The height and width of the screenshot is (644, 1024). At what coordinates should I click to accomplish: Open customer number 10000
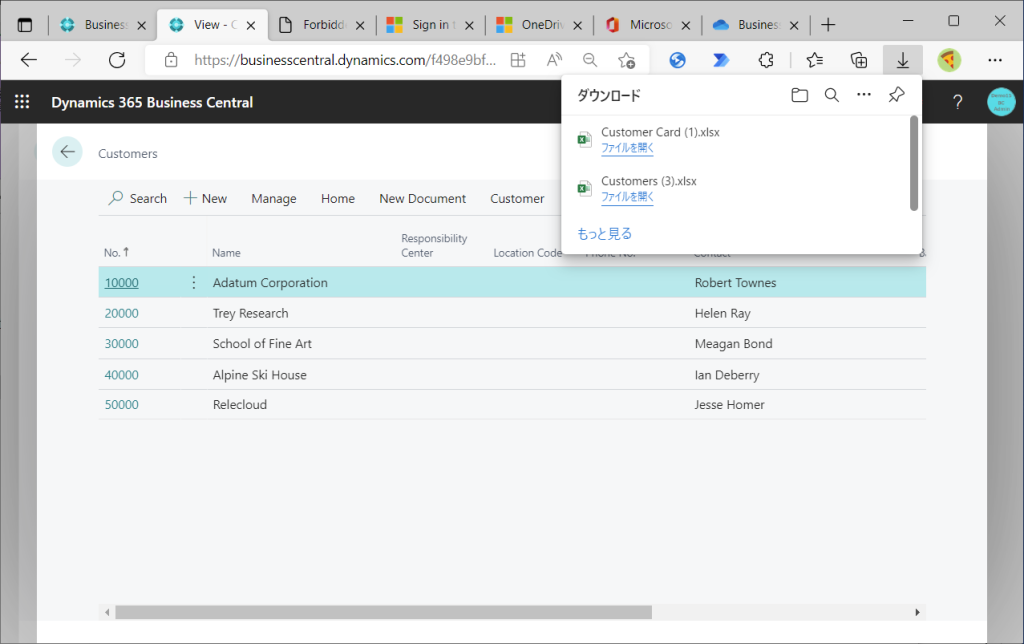pyautogui.click(x=121, y=283)
